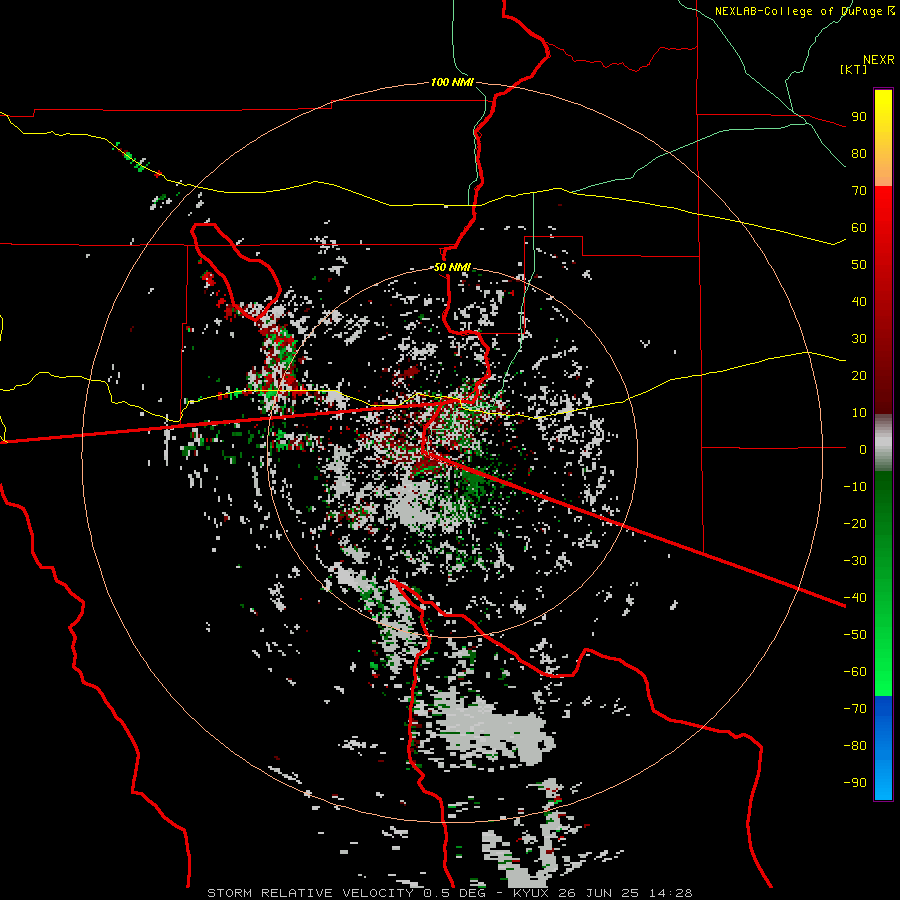Click the -80 value on the velocity scale

(855, 746)
